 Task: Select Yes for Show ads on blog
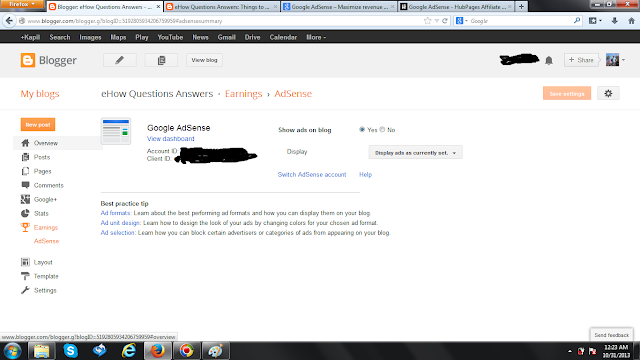pos(362,129)
